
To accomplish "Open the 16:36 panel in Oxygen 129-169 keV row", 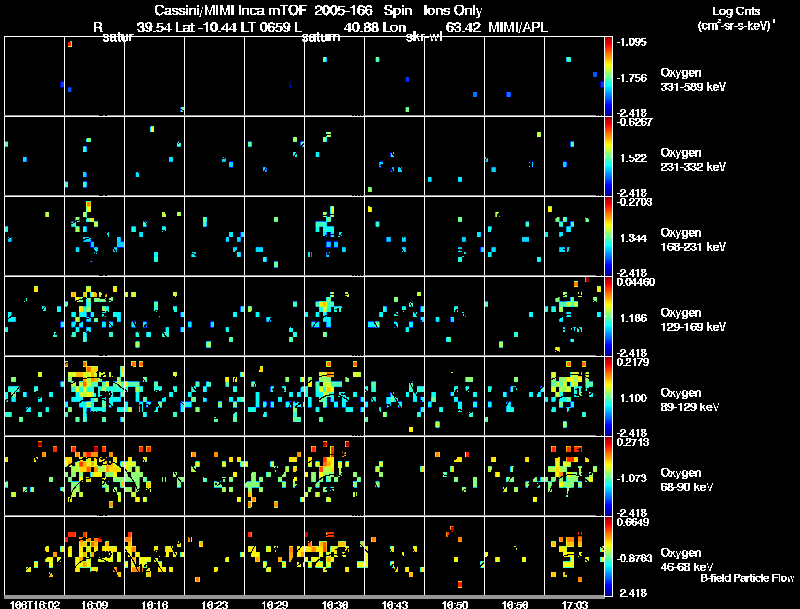I will click(335, 316).
